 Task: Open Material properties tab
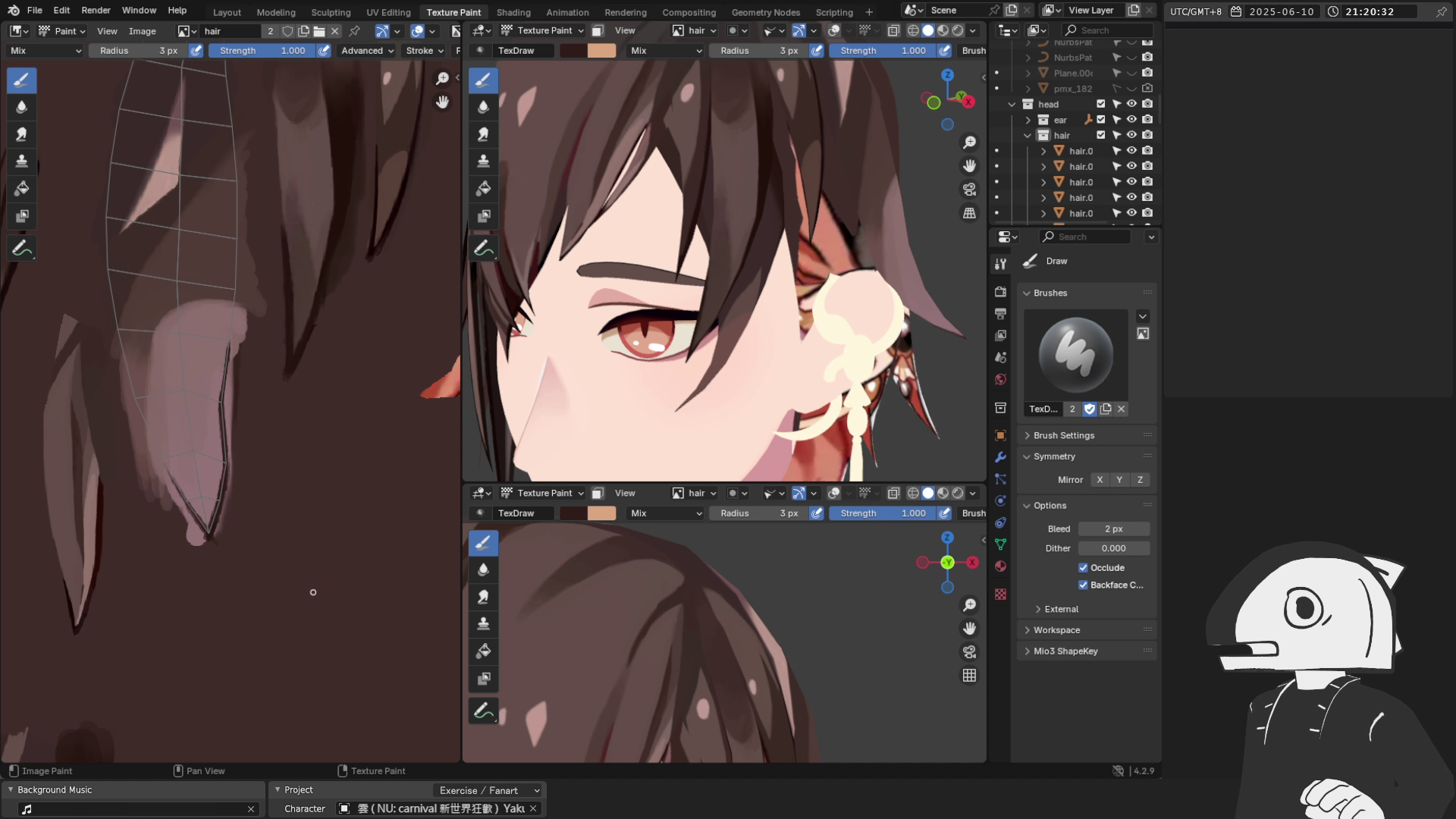1000,566
